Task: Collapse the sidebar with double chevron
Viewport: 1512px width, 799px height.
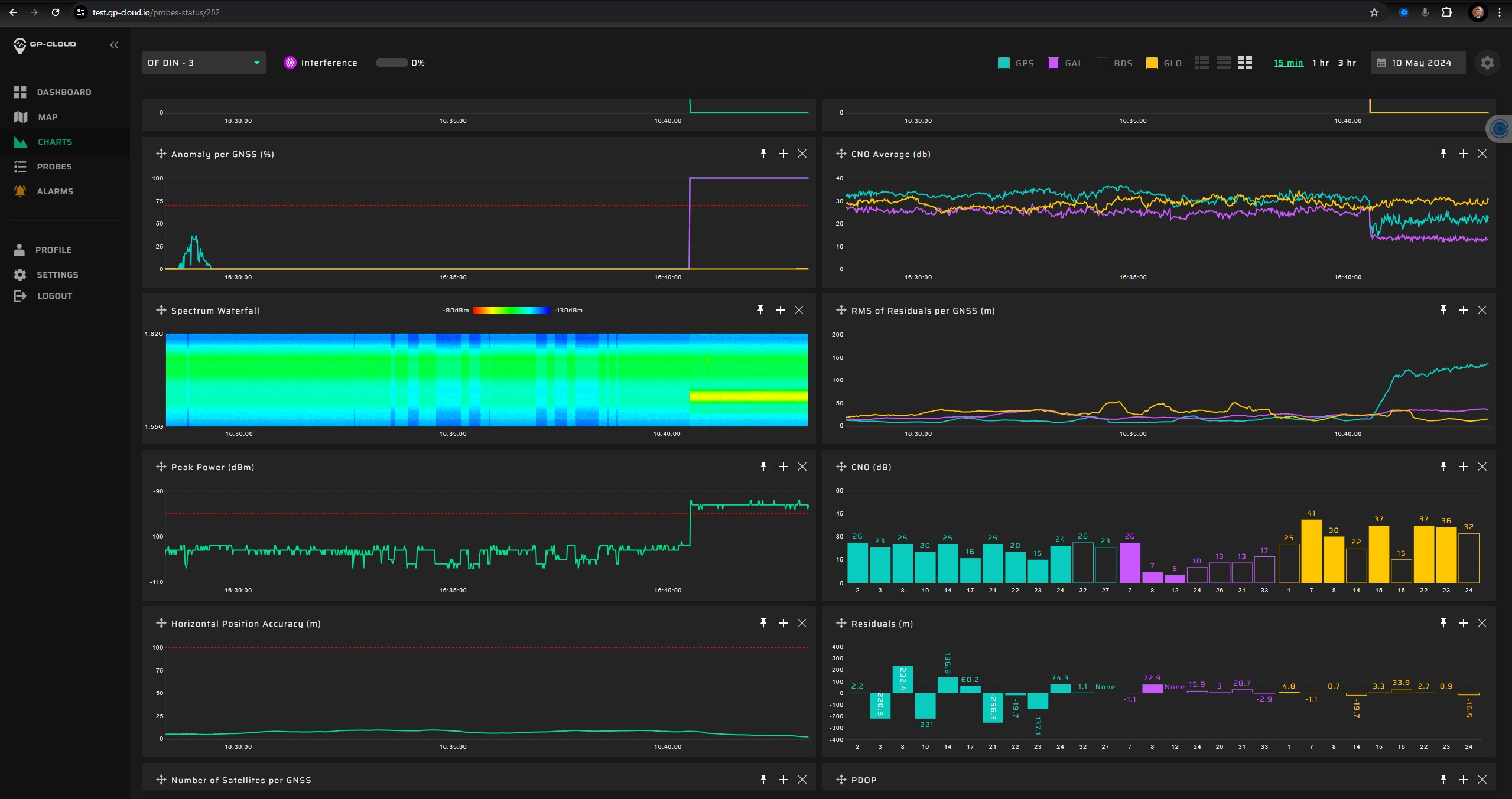Action: coord(114,45)
